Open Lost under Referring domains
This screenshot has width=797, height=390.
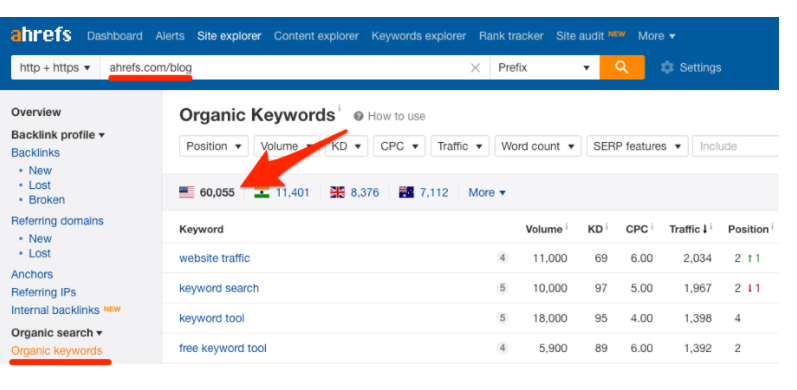point(40,253)
